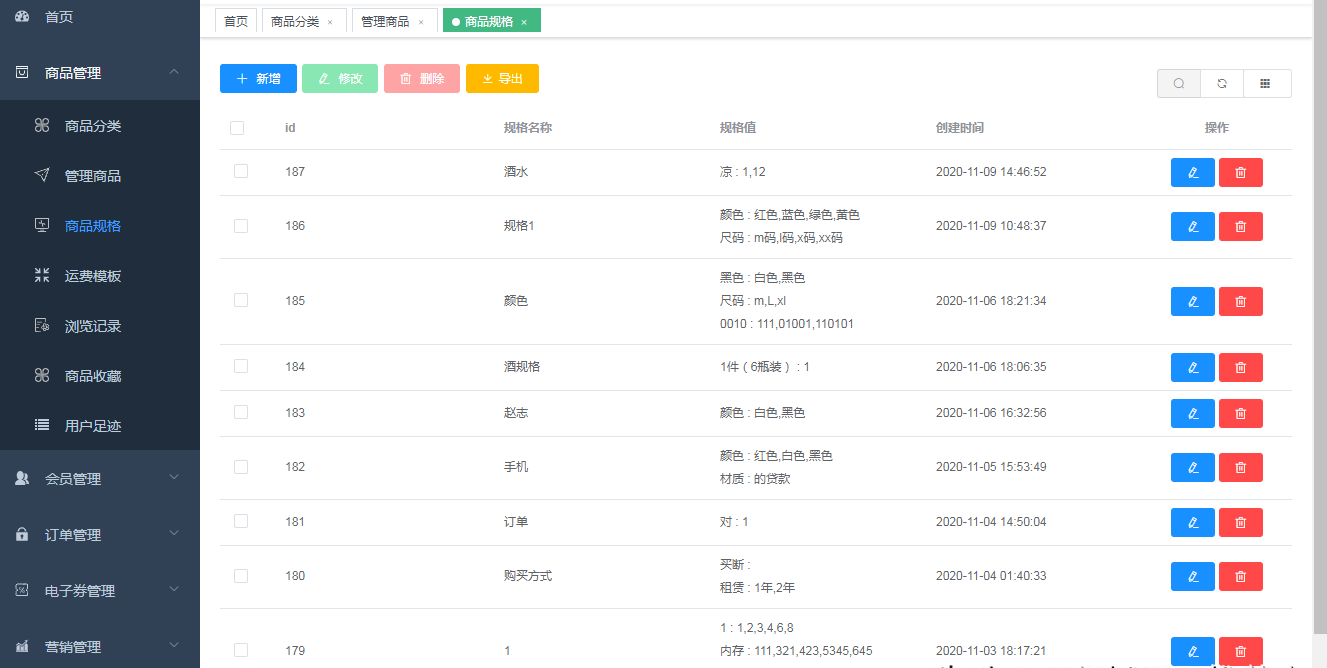The height and width of the screenshot is (668, 1327).
Task: Select checkbox for row 184 酒规格
Action: (x=241, y=367)
